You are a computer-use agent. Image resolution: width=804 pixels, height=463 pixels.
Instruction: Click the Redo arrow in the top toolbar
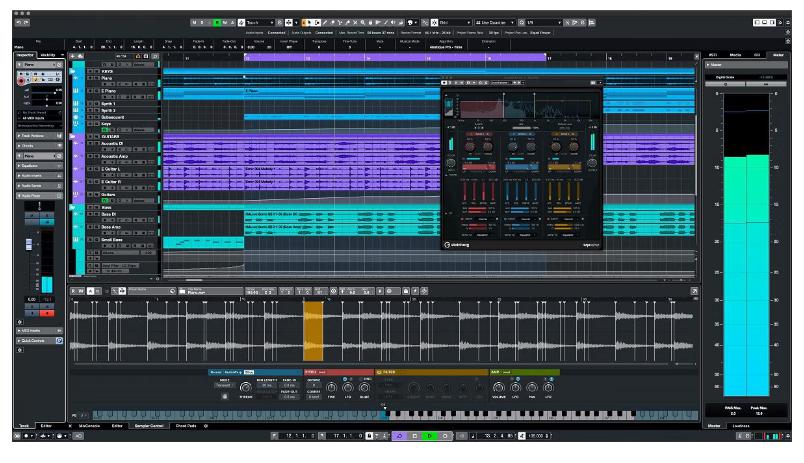[x=27, y=21]
